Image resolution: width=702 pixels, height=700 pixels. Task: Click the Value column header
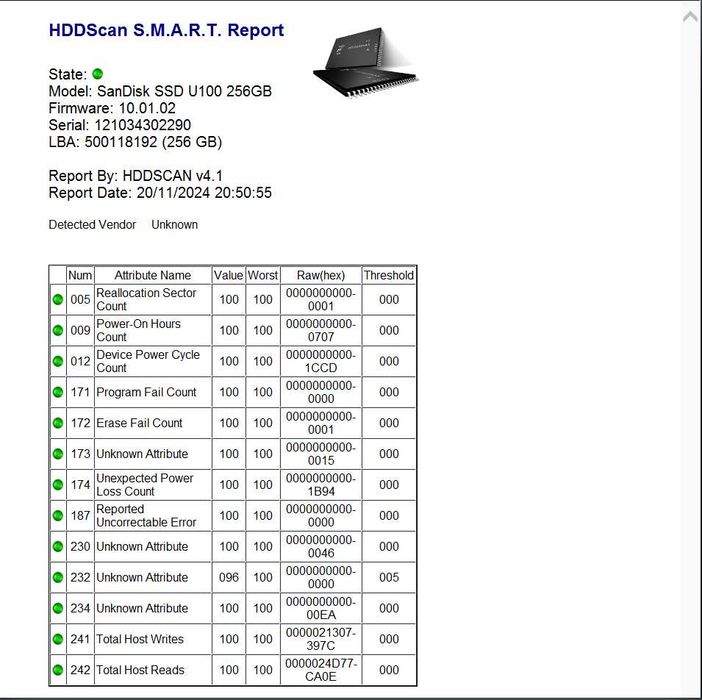coord(228,275)
